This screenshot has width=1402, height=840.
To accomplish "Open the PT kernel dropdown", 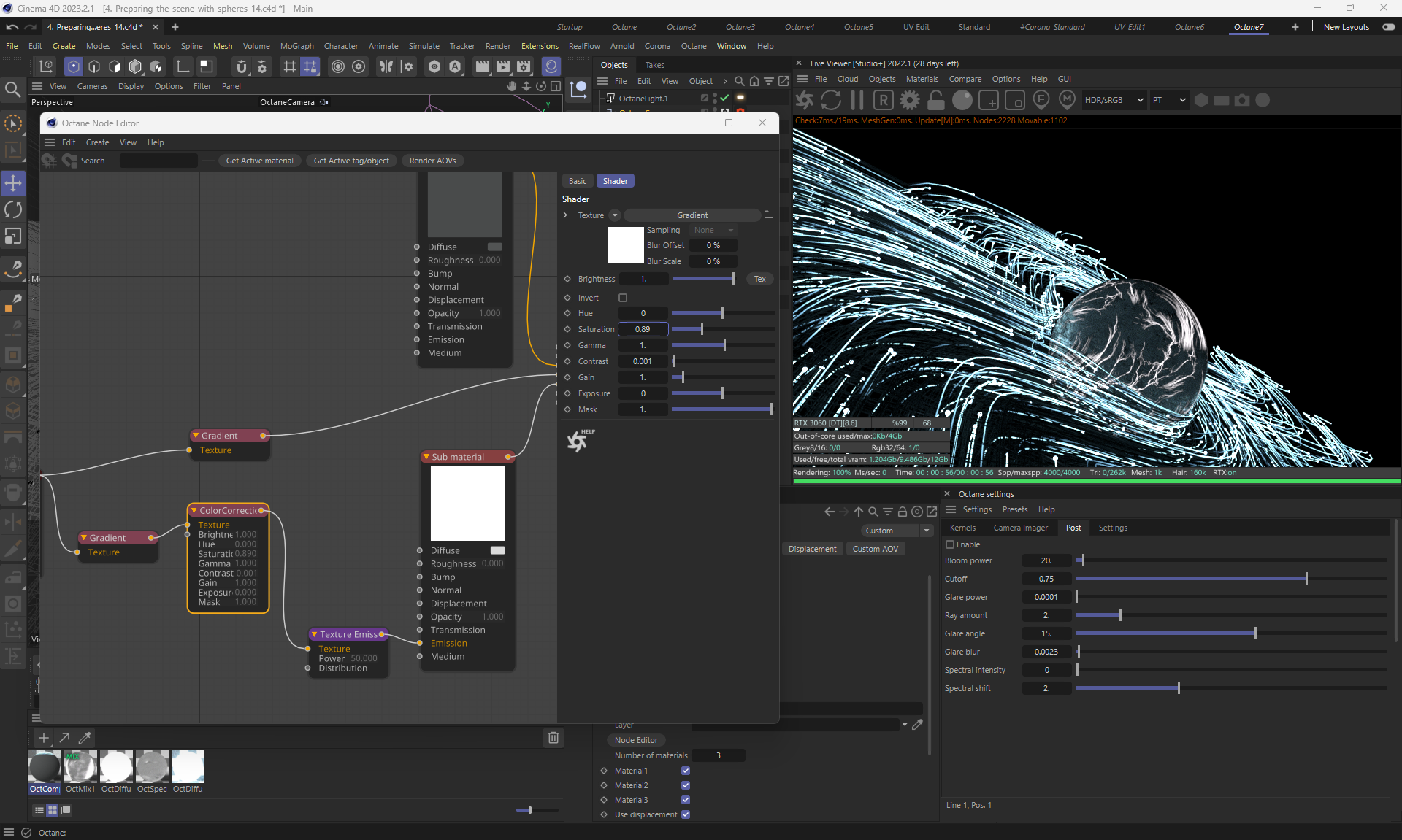I will (1169, 100).
